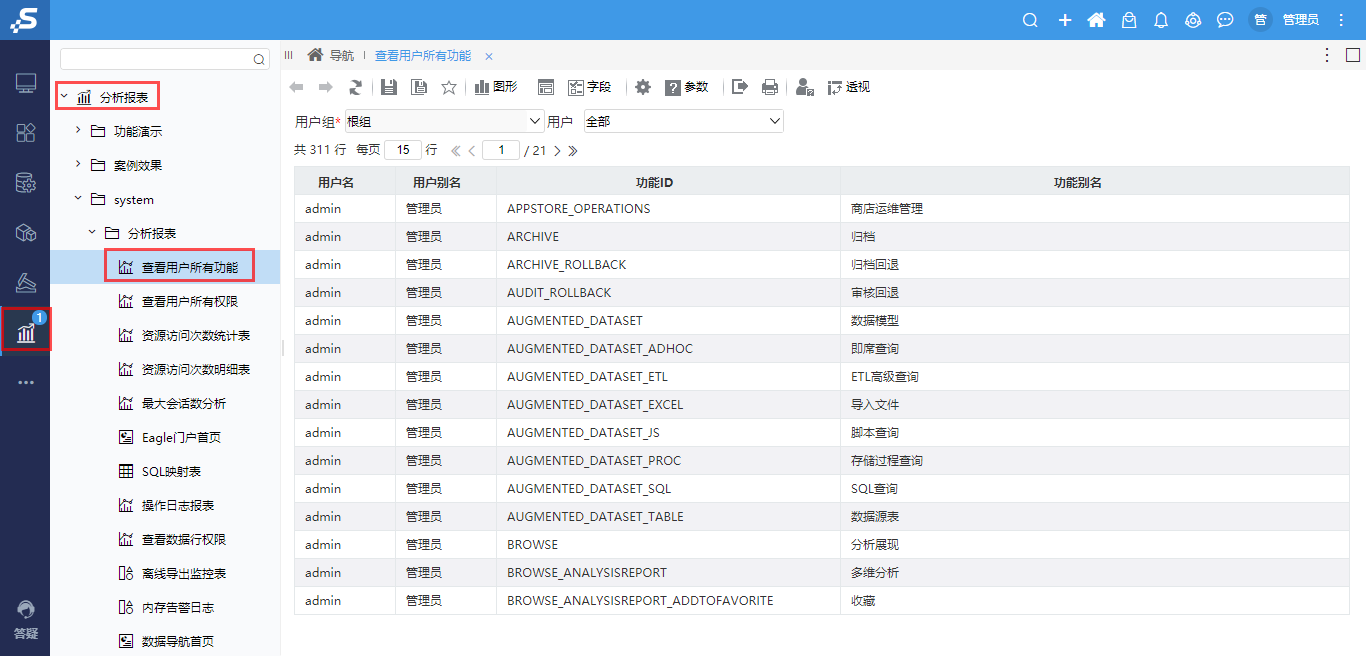Click the 答疑 support icon
This screenshot has height=656, width=1366.
click(x=26, y=620)
